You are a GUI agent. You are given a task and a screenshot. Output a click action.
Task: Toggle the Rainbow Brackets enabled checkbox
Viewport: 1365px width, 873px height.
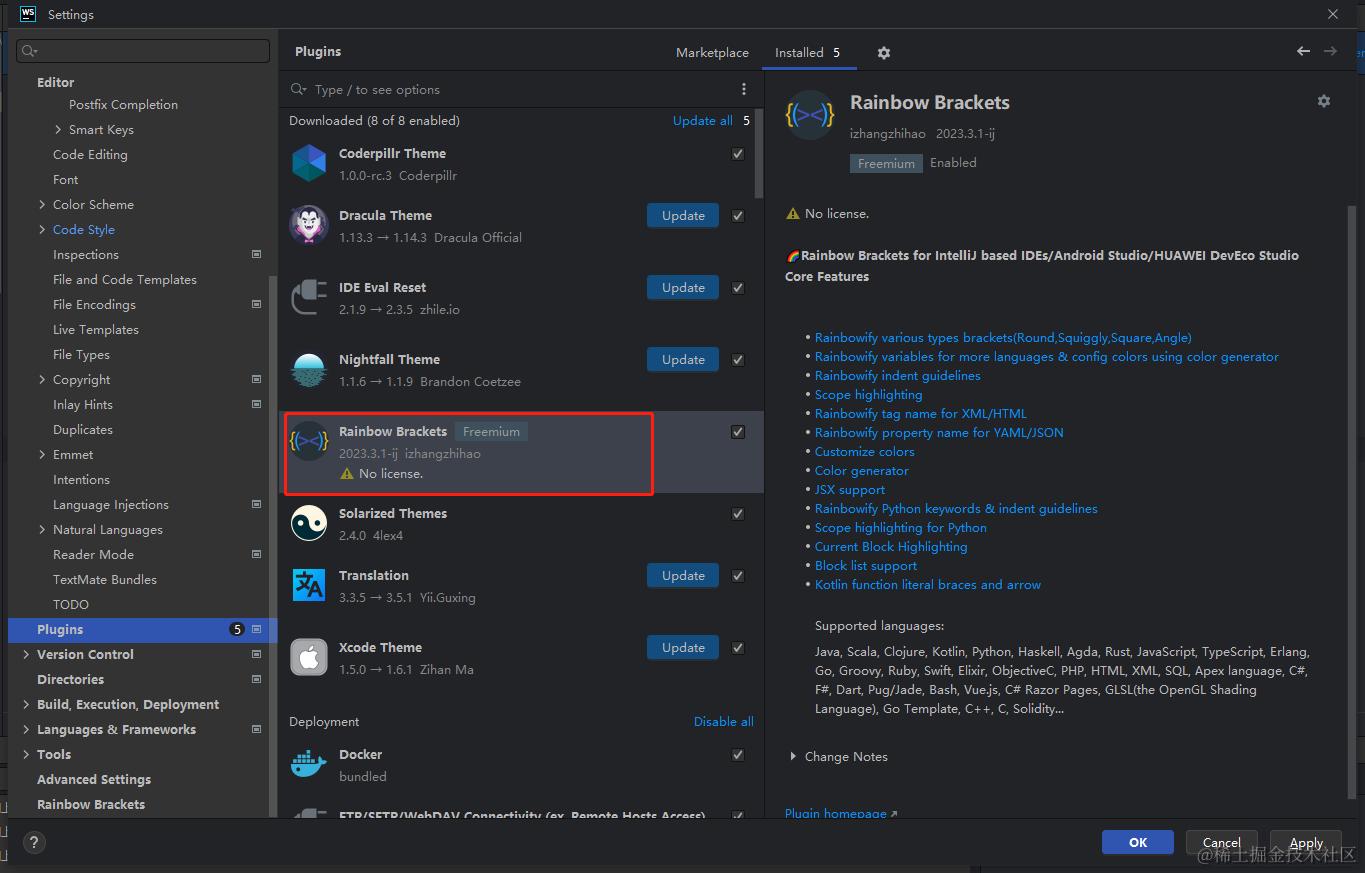pos(738,432)
